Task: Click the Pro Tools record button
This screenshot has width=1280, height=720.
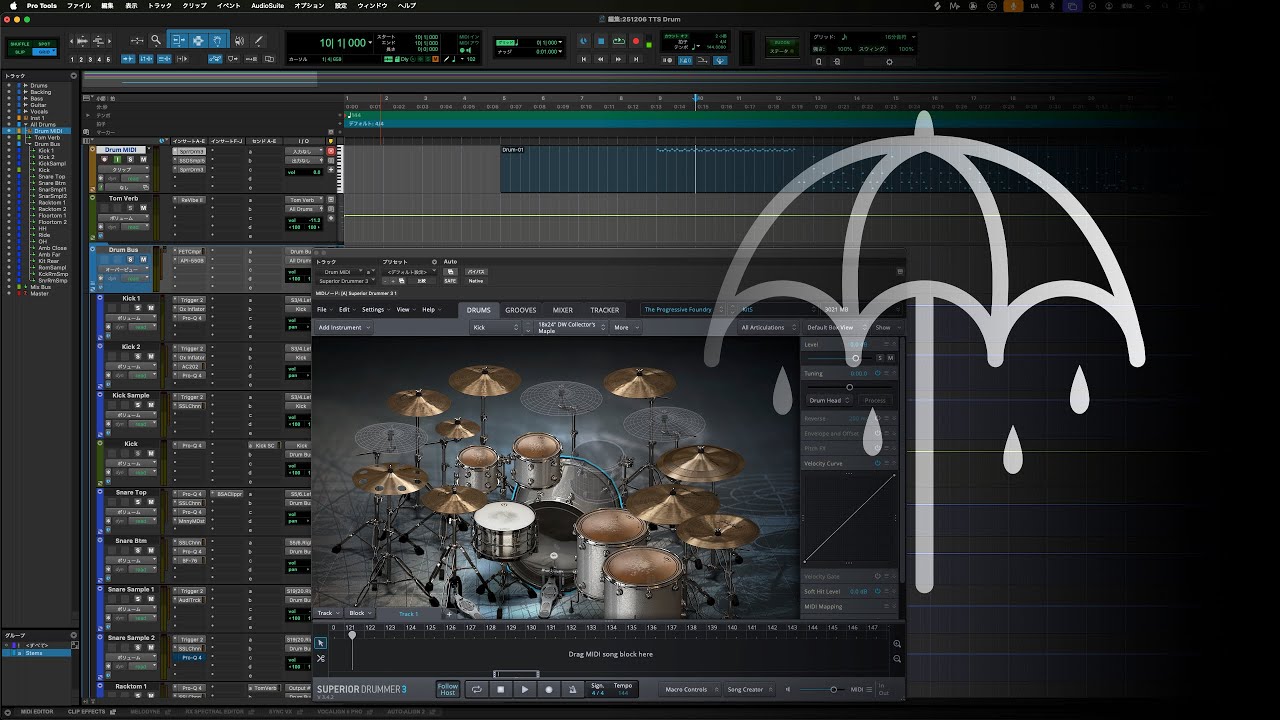Action: (636, 41)
